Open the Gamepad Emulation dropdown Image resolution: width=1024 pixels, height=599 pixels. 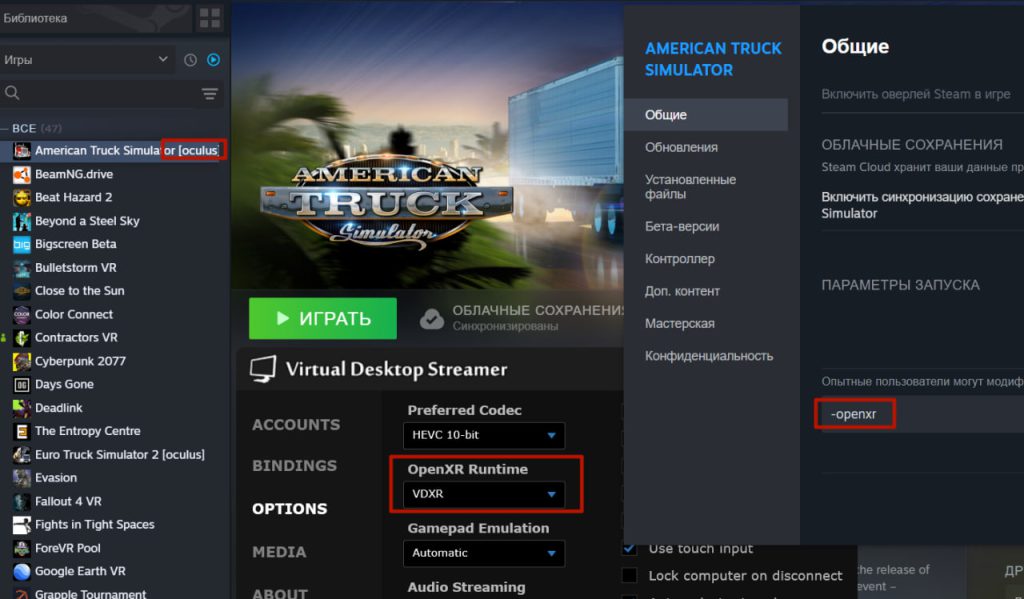(x=483, y=553)
